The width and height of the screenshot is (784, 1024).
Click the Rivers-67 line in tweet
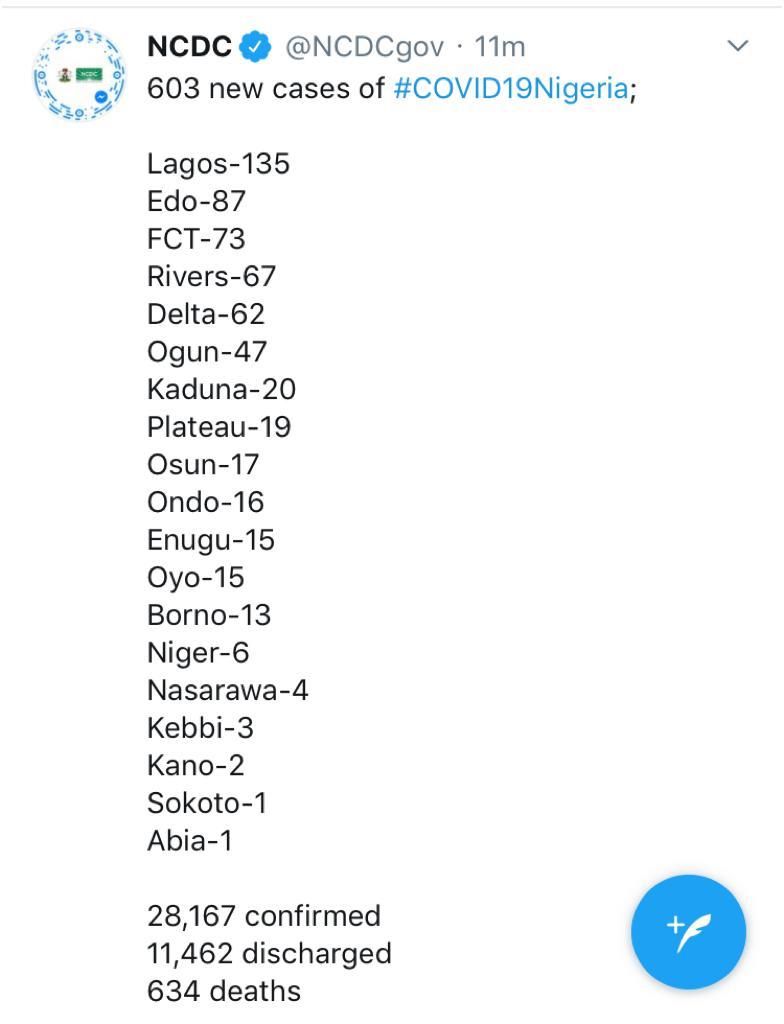tap(212, 276)
